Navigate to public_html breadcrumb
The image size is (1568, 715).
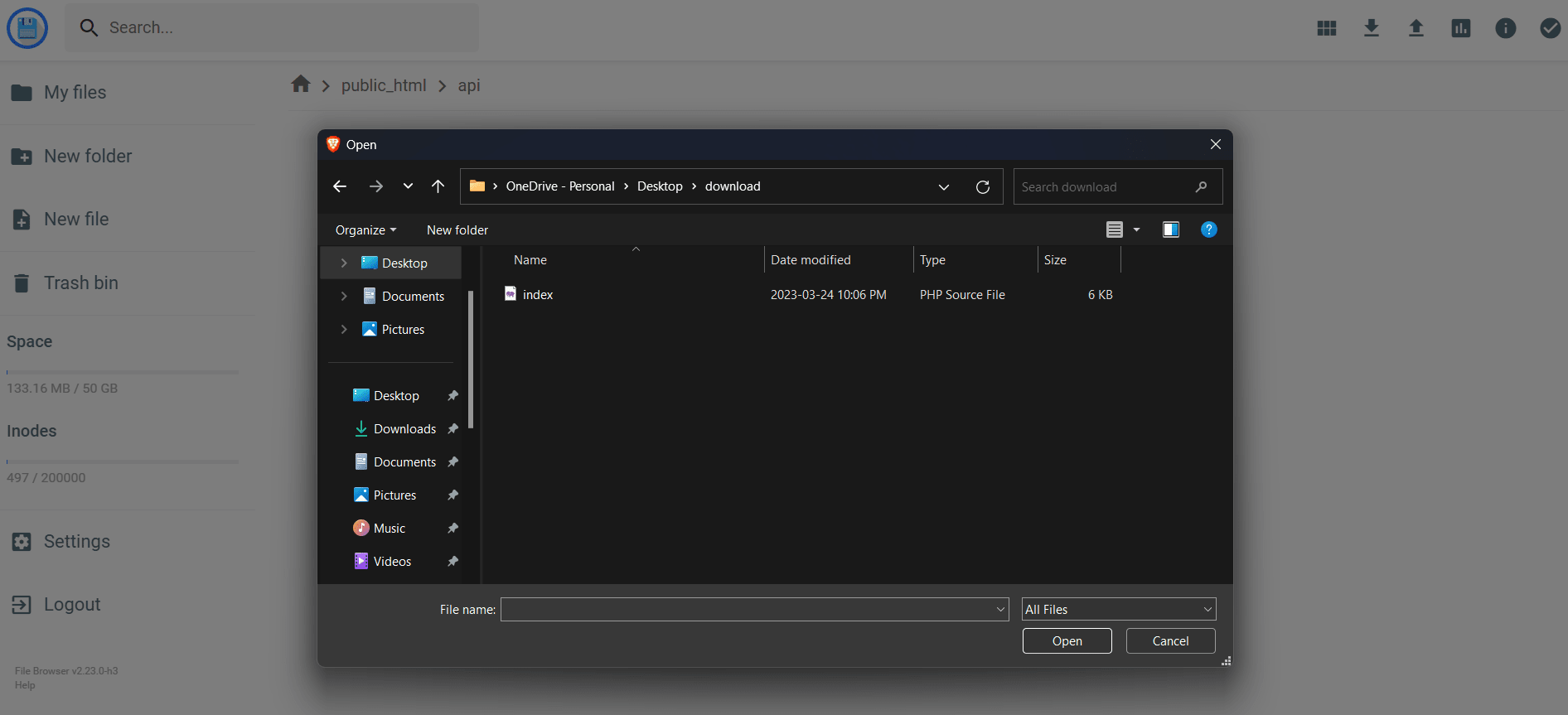click(384, 85)
